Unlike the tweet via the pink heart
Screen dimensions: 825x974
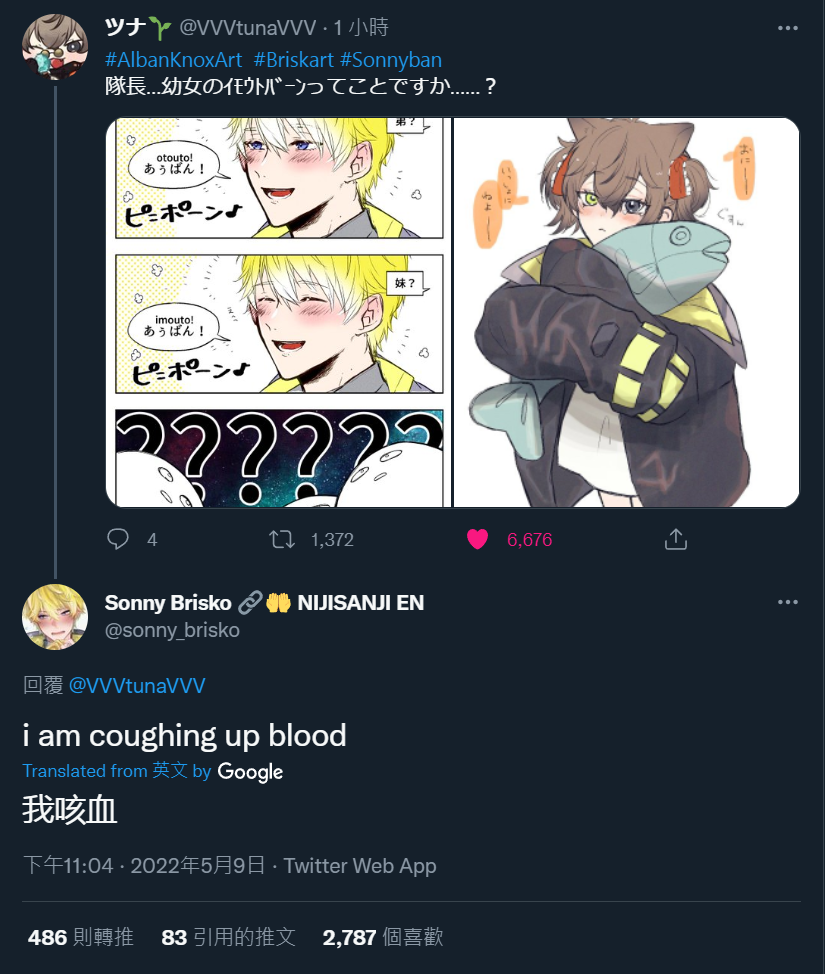click(477, 539)
